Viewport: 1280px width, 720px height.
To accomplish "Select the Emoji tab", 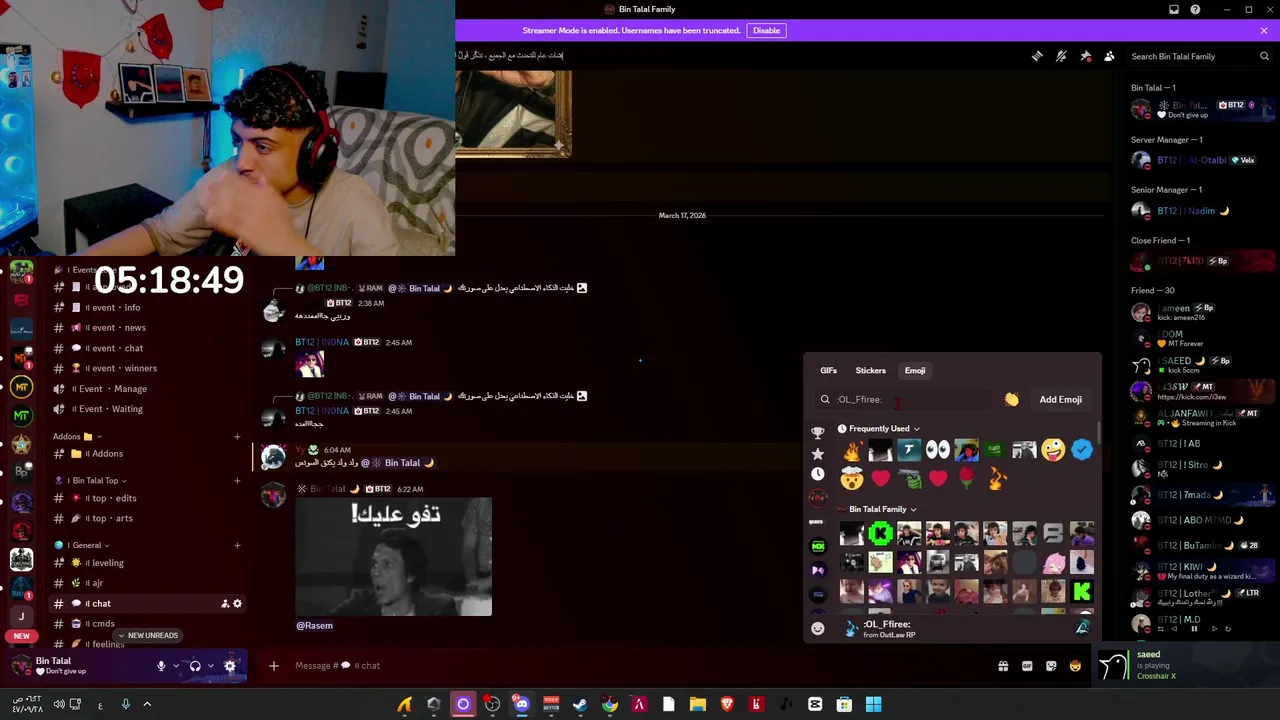I will (915, 370).
